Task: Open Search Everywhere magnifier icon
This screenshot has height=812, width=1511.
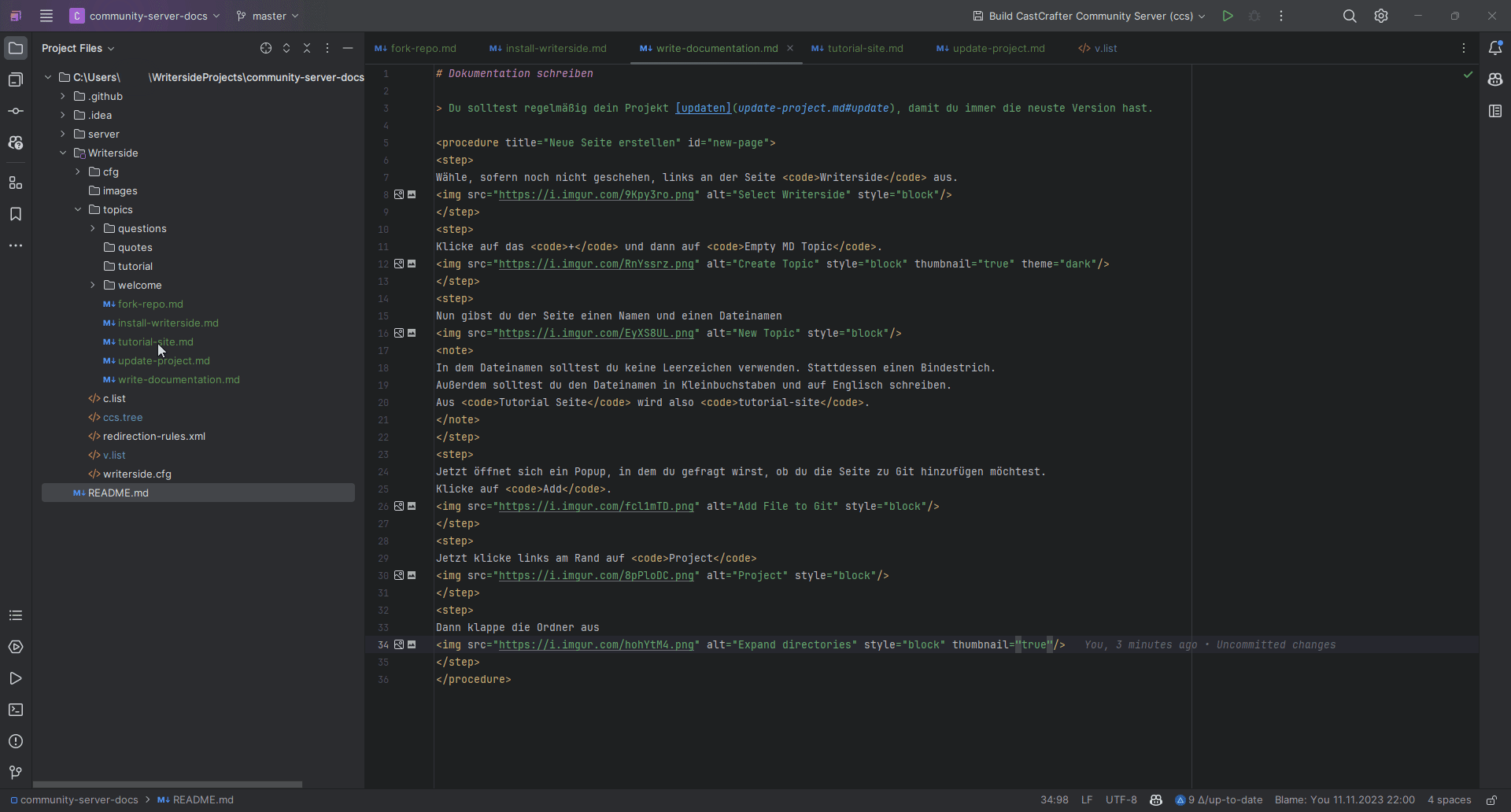Action: [x=1350, y=16]
